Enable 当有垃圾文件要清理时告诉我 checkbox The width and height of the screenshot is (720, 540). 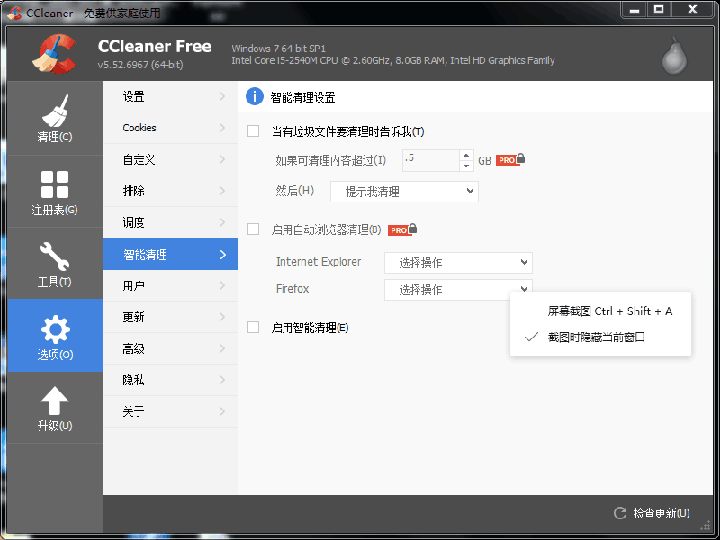click(x=253, y=131)
